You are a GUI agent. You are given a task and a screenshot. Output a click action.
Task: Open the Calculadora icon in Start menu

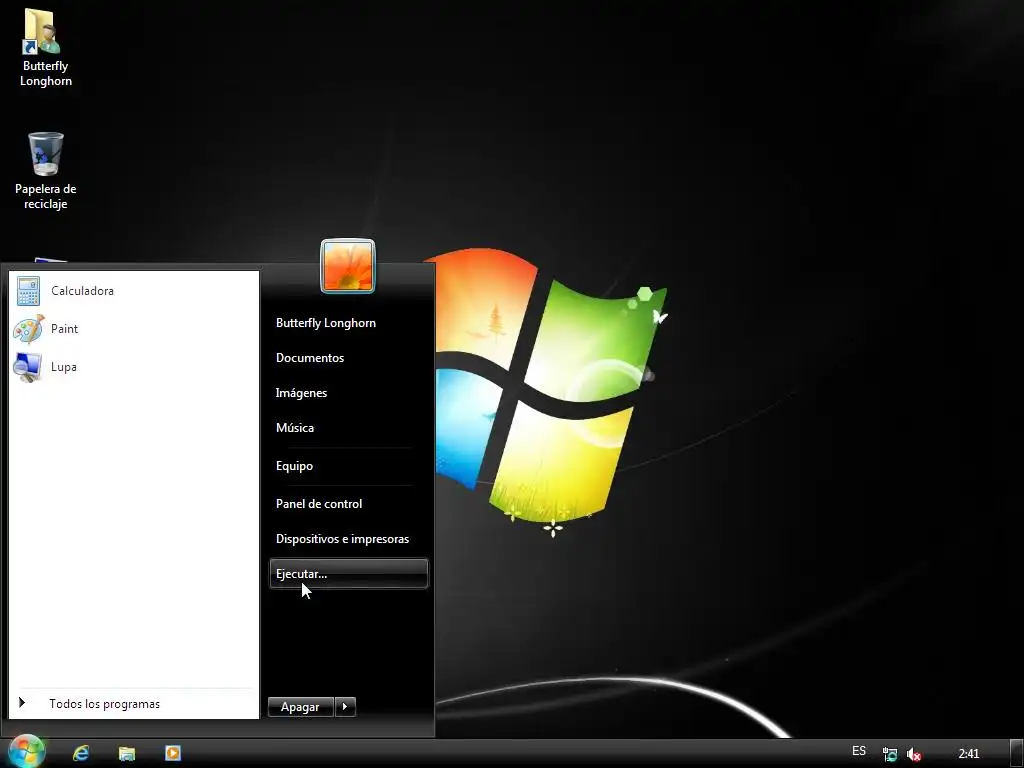(28, 291)
